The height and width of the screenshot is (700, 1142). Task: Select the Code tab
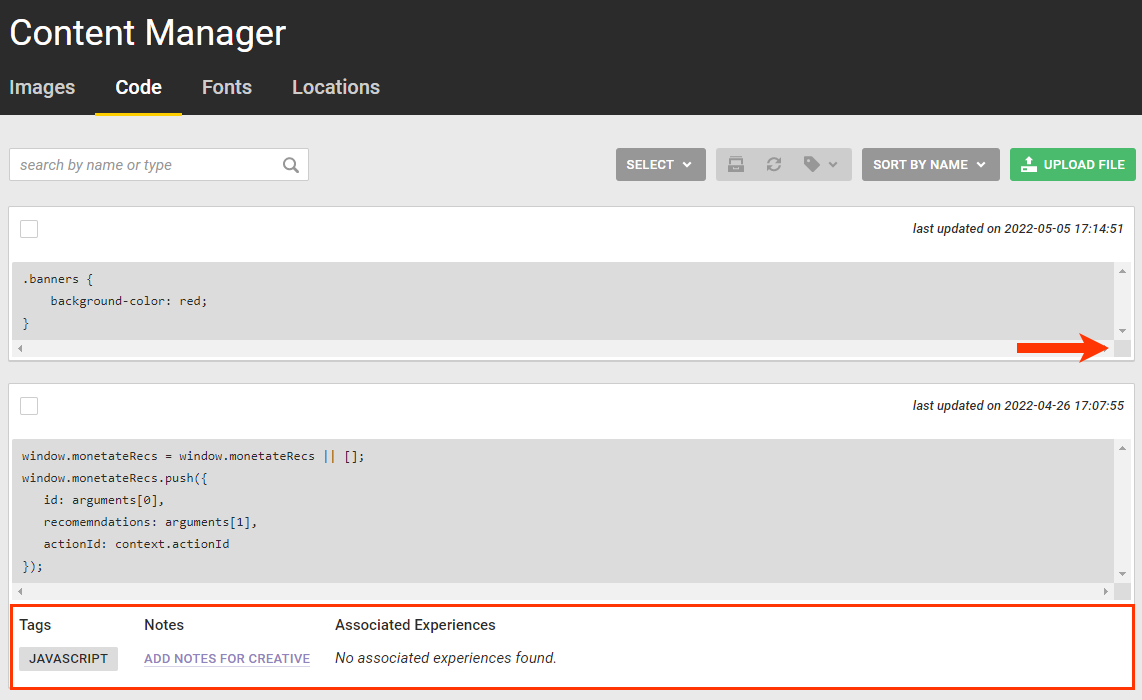click(x=138, y=87)
